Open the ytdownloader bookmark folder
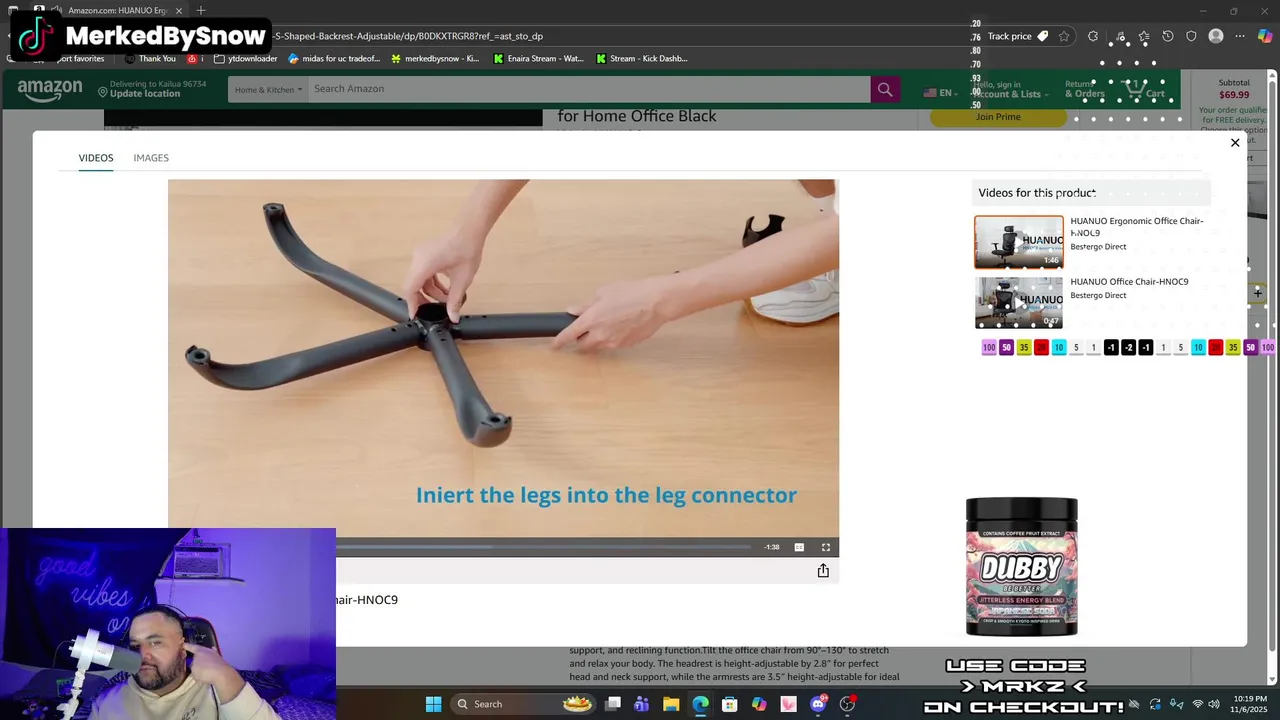The image size is (1280, 720). (x=246, y=59)
